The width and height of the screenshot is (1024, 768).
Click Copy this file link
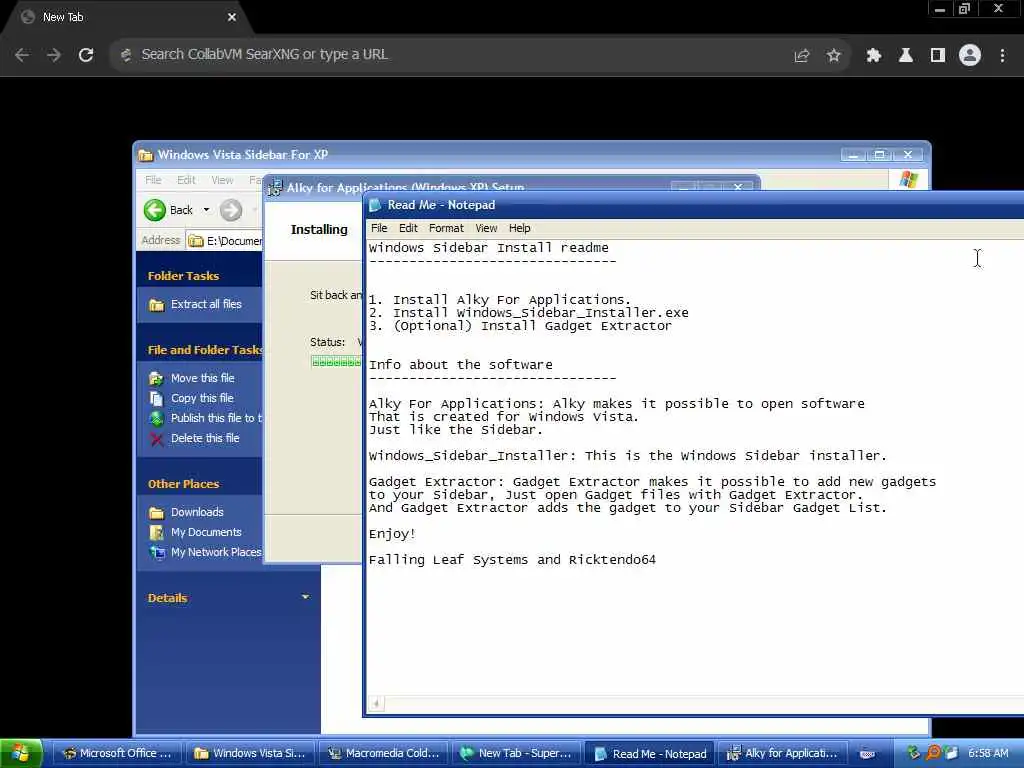(x=202, y=398)
